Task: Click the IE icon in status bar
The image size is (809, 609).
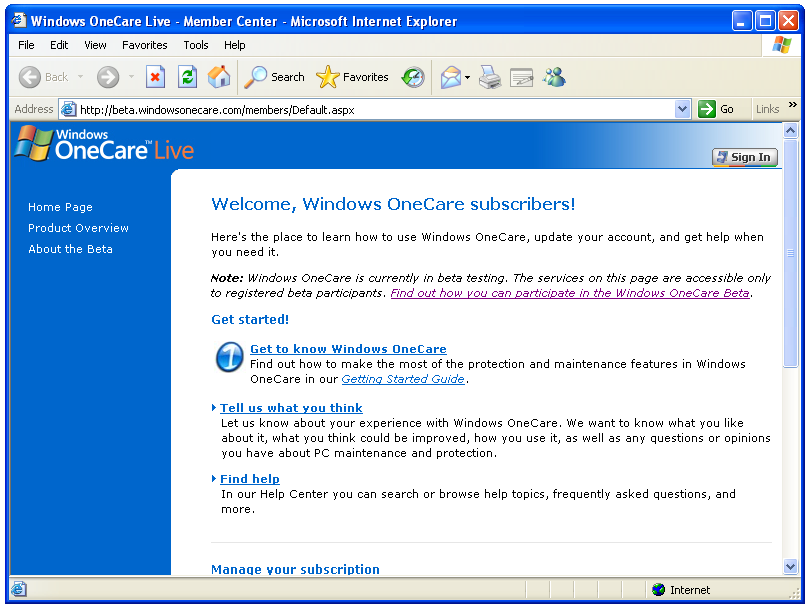Action: 19,589
